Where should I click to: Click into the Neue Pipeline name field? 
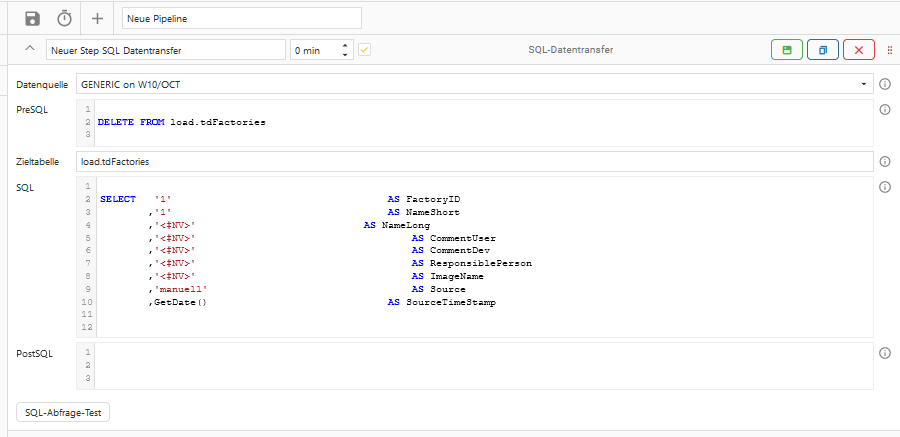[241, 18]
